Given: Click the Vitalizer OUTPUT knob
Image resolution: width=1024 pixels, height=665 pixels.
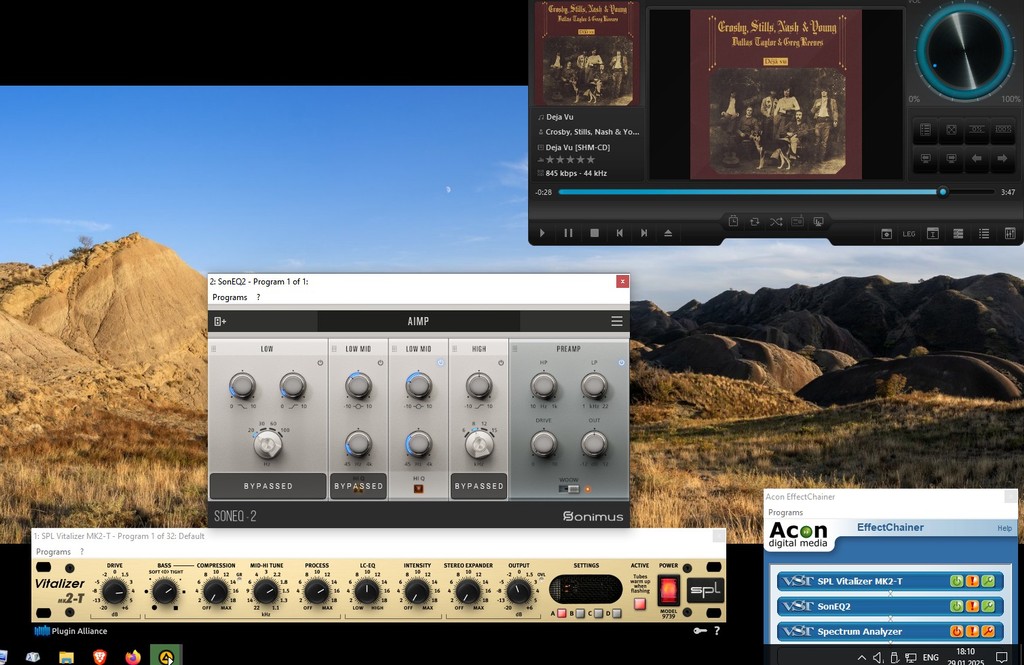Looking at the screenshot, I should click(519, 592).
